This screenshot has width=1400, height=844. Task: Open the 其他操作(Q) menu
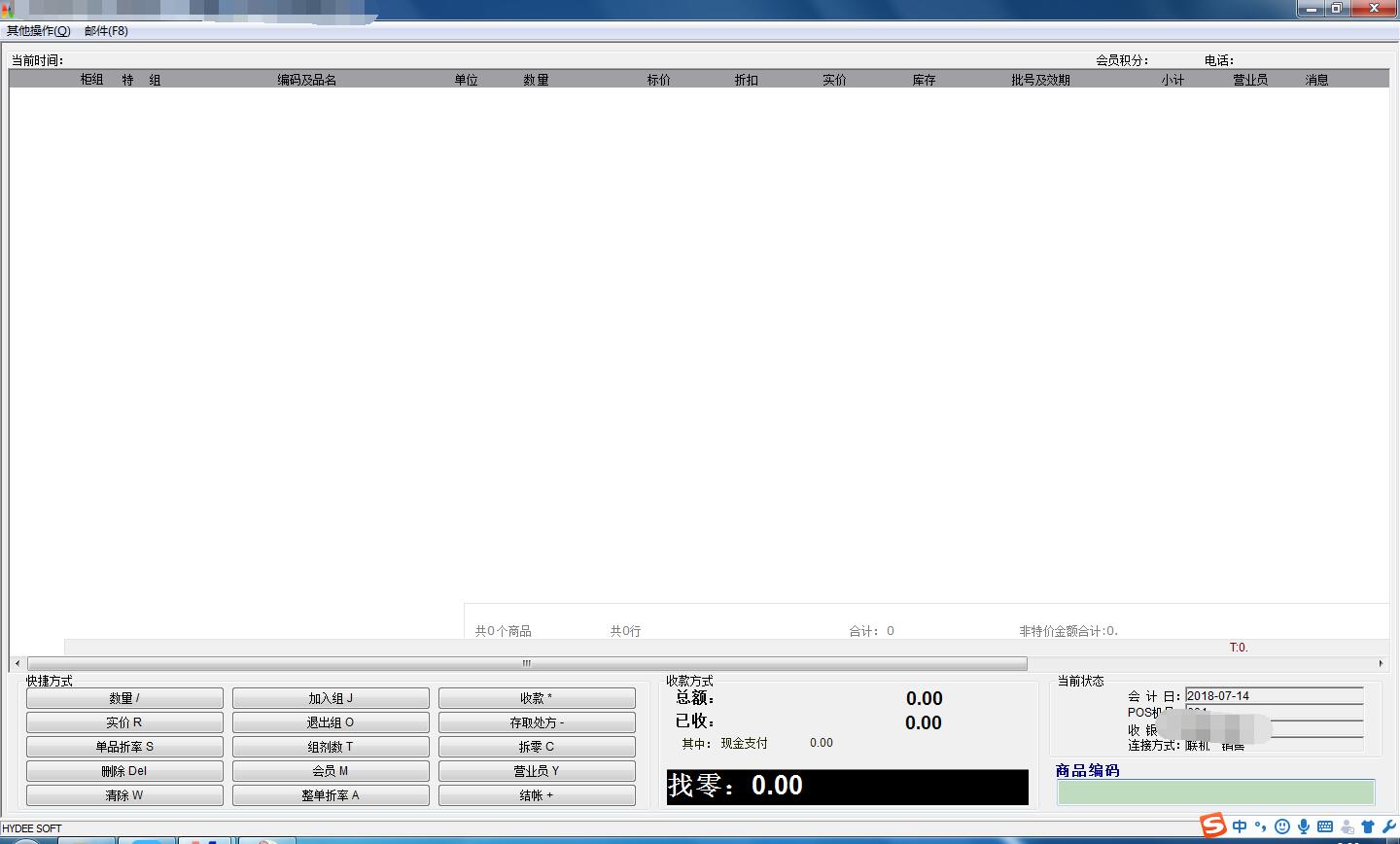tap(39, 31)
